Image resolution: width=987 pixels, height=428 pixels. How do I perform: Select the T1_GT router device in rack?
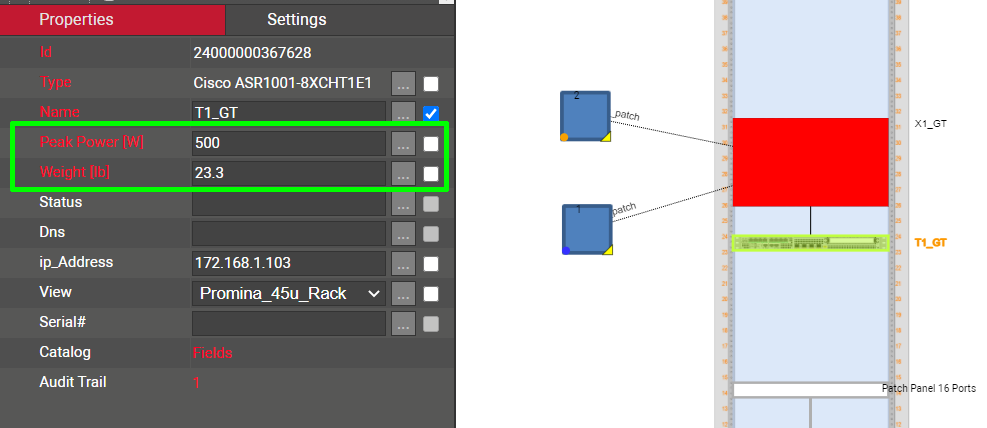point(810,243)
